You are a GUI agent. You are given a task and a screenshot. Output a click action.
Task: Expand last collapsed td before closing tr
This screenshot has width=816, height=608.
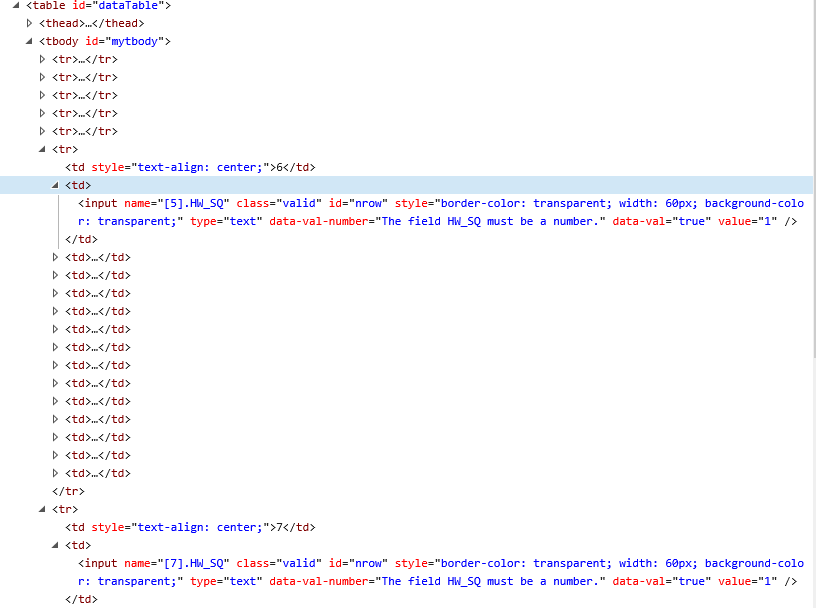click(55, 473)
